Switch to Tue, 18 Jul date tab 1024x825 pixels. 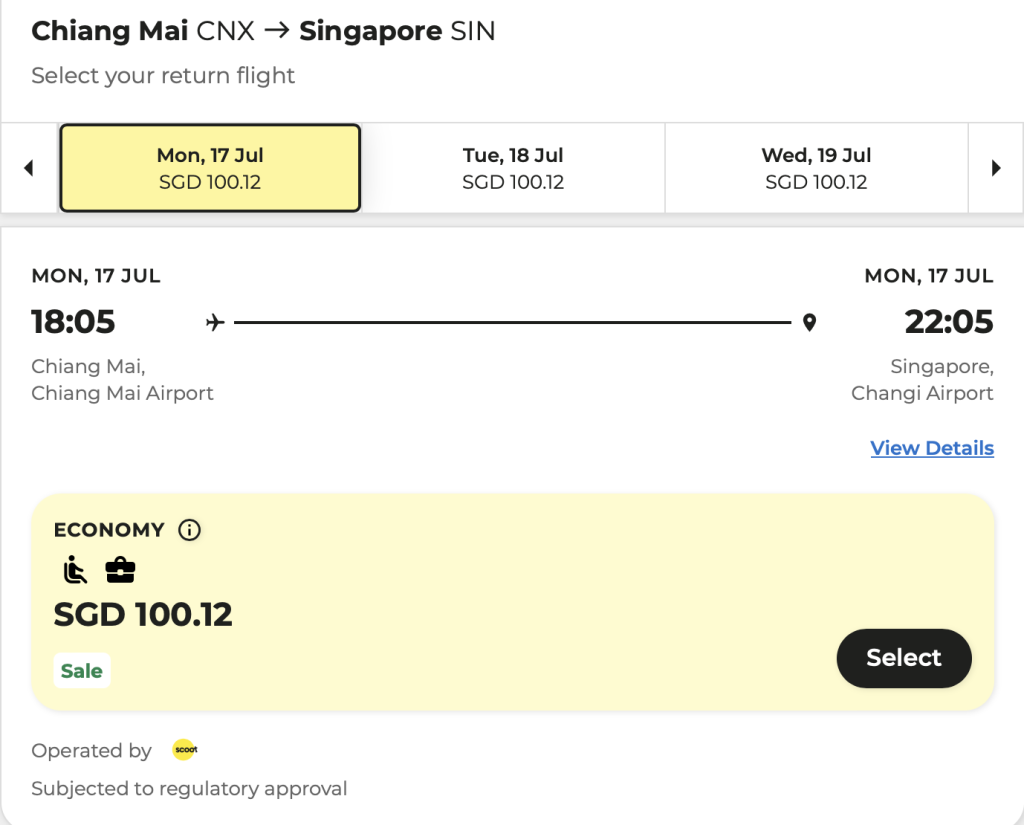[513, 168]
